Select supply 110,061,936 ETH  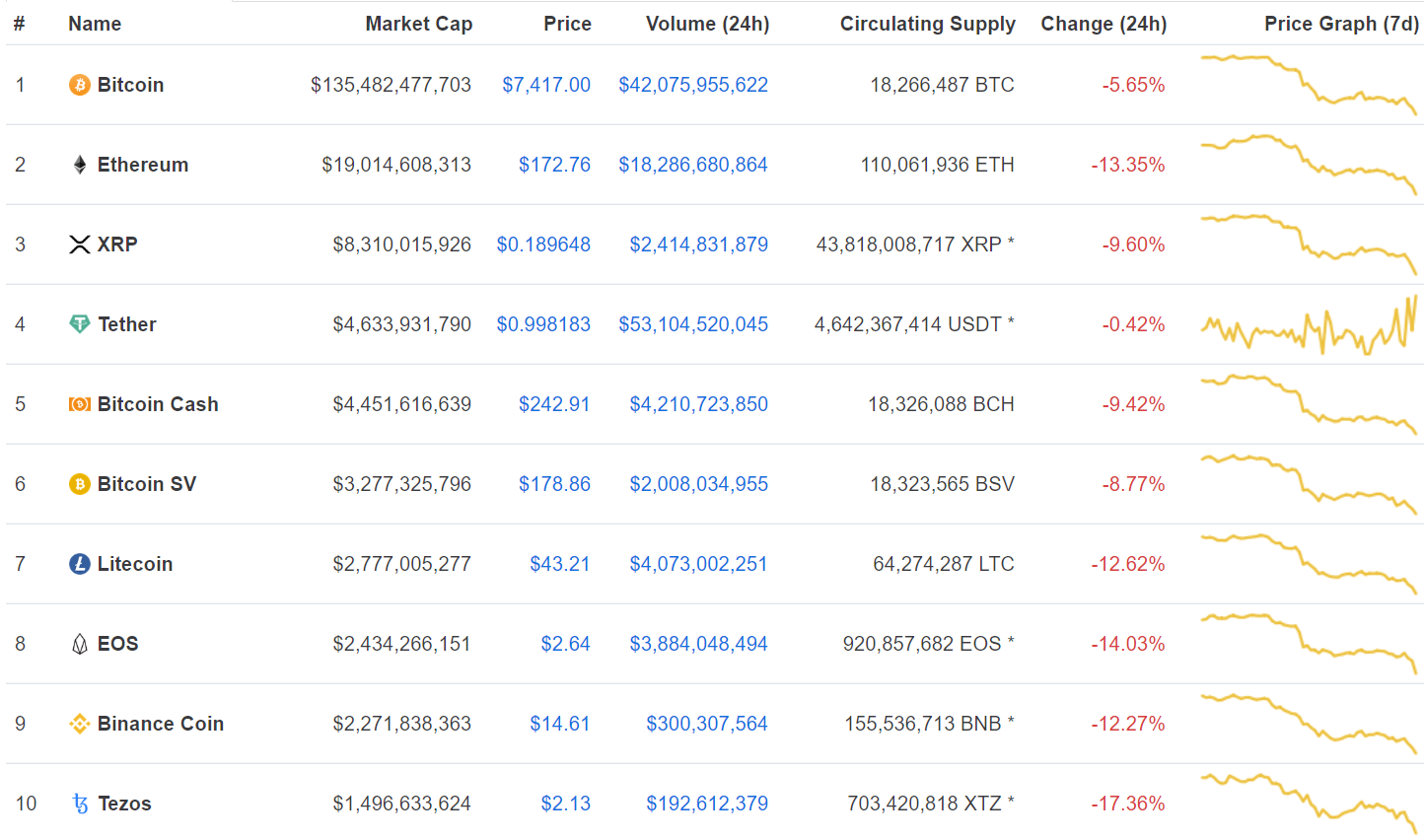click(938, 165)
